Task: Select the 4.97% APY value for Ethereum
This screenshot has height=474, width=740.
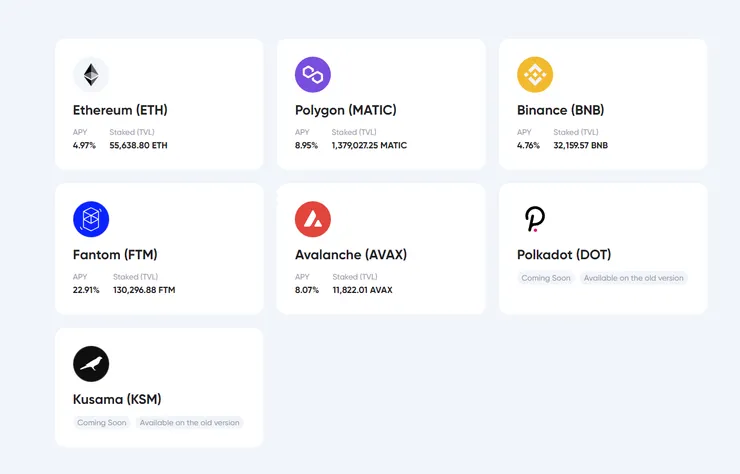Action: pyautogui.click(x=84, y=145)
